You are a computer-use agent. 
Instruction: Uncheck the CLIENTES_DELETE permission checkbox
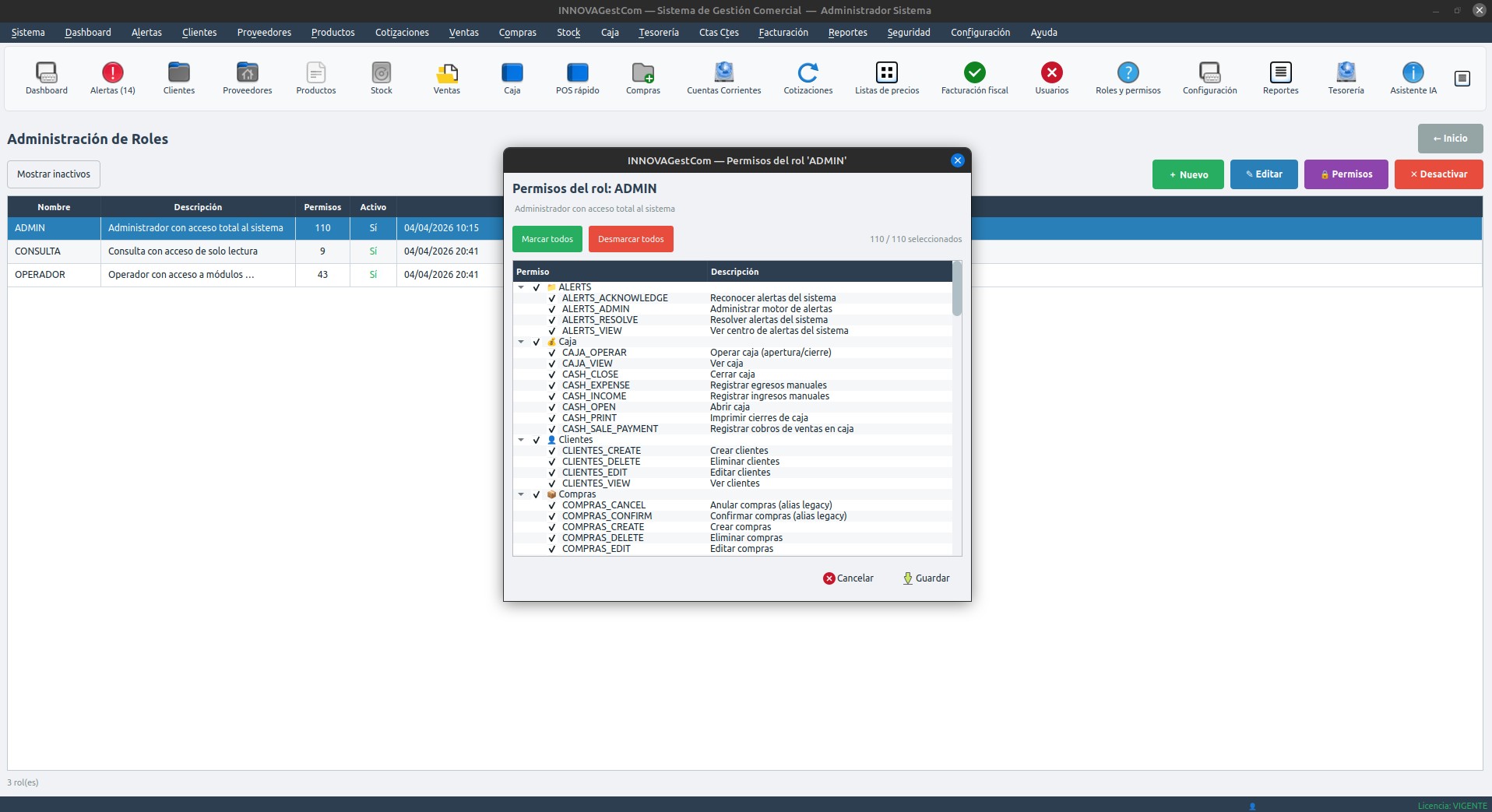click(x=552, y=462)
